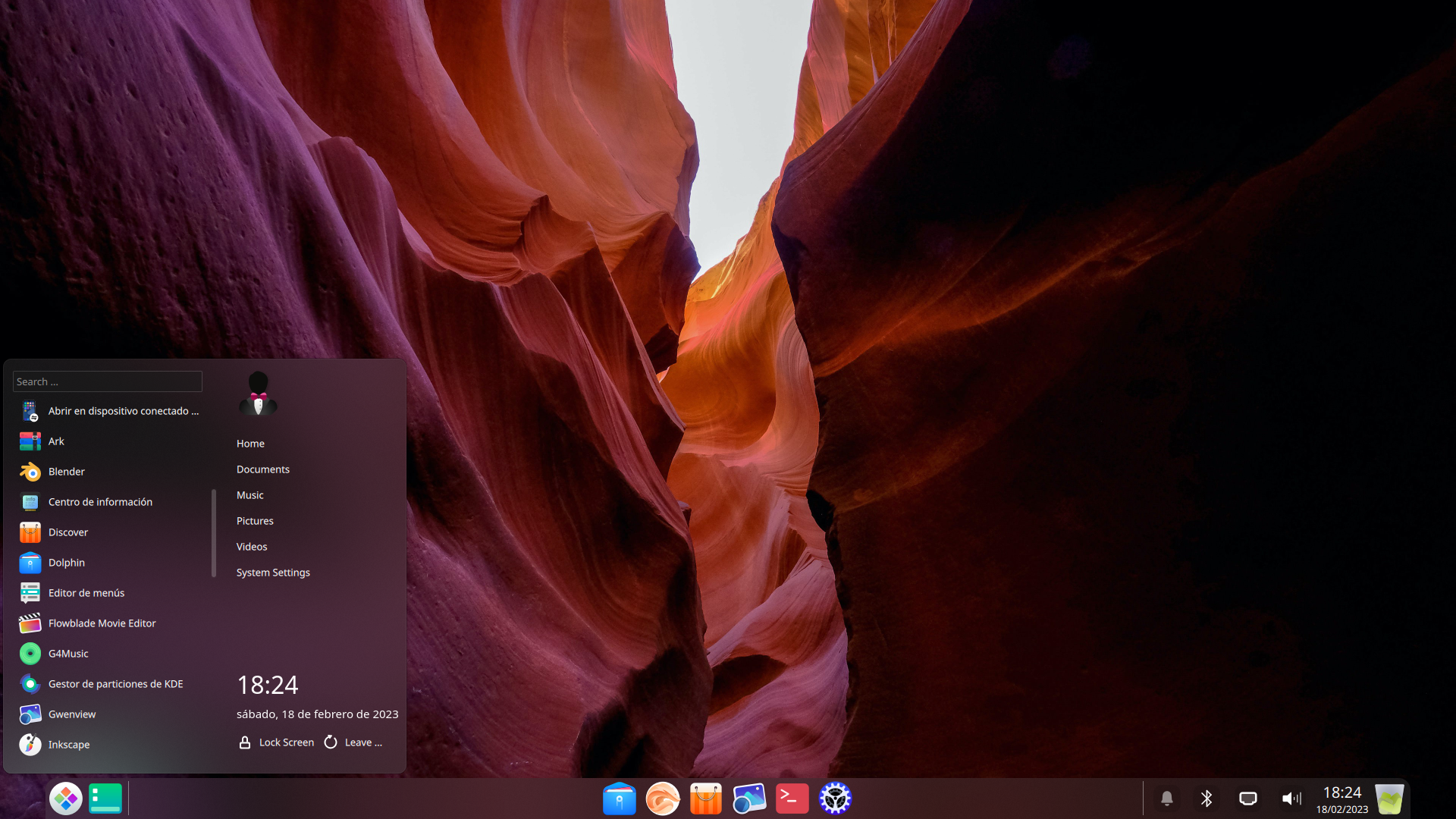Open System Settings from launcher list

(x=273, y=573)
